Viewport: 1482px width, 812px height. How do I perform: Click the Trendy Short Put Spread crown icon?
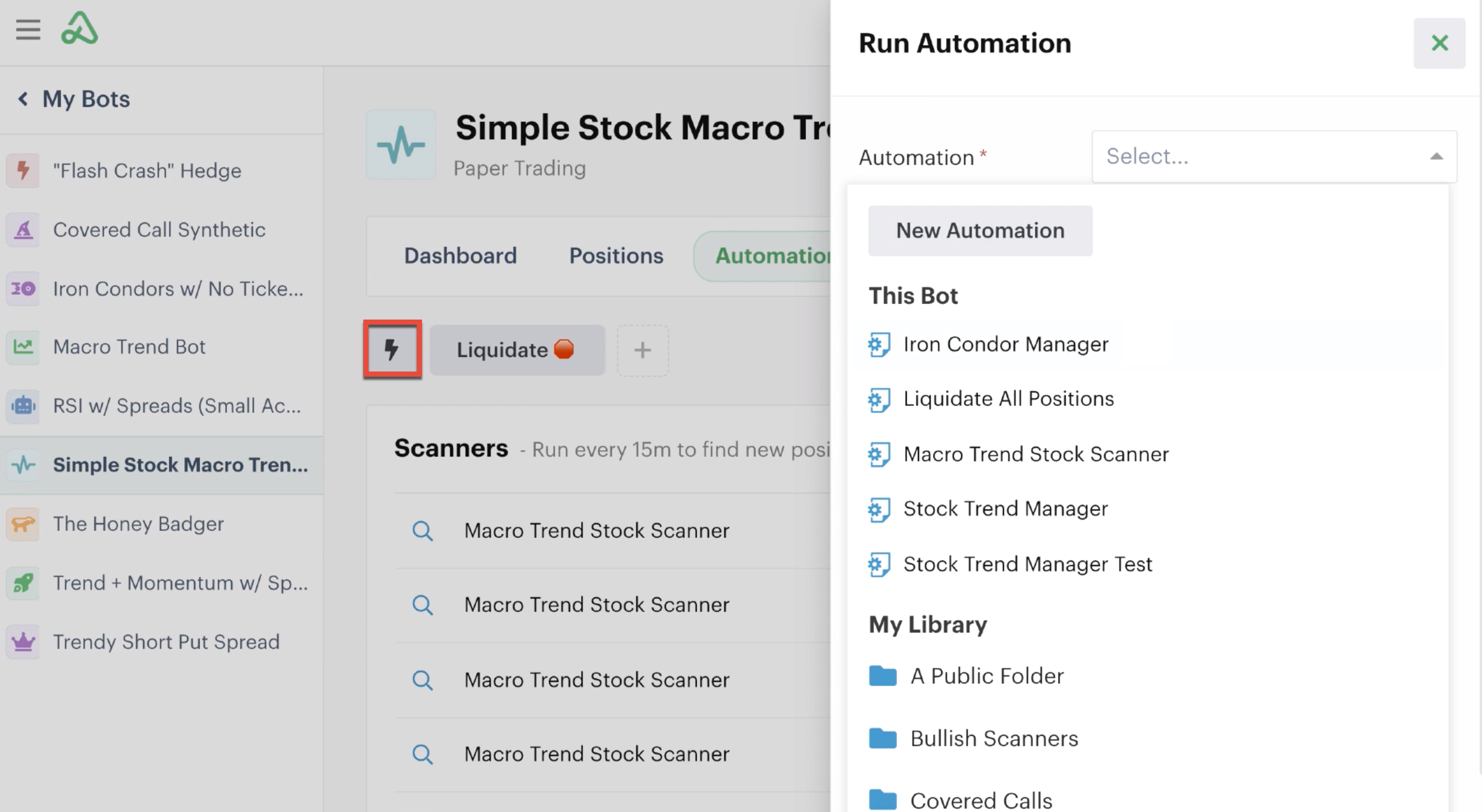coord(23,642)
